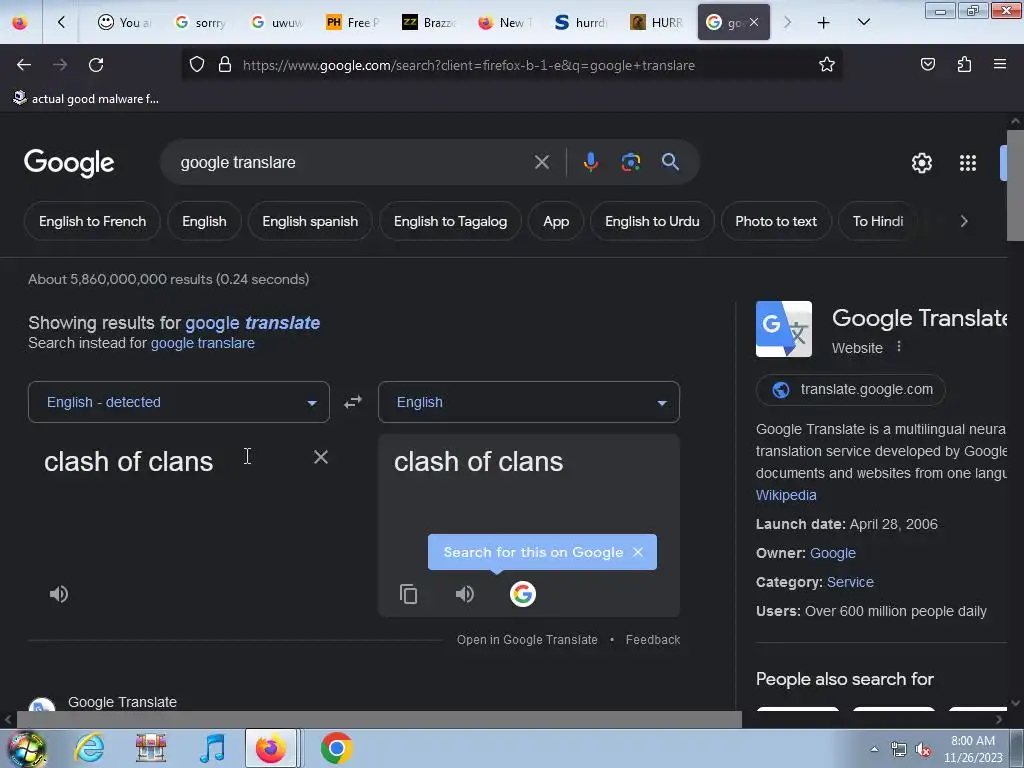Open translate.google.com website button
The image size is (1024, 768).
pos(850,390)
